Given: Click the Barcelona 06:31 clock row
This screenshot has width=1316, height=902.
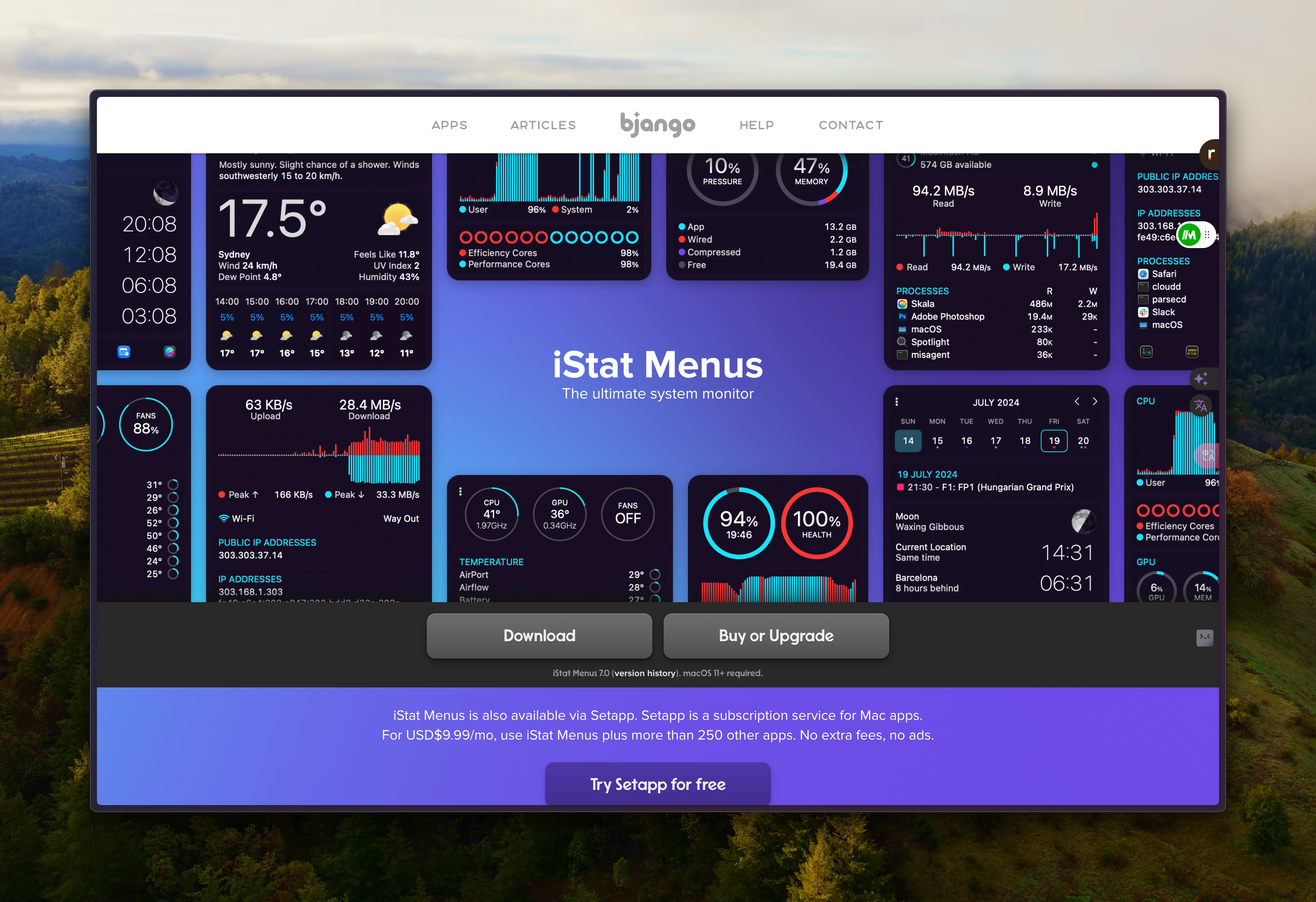Looking at the screenshot, I should tap(994, 583).
